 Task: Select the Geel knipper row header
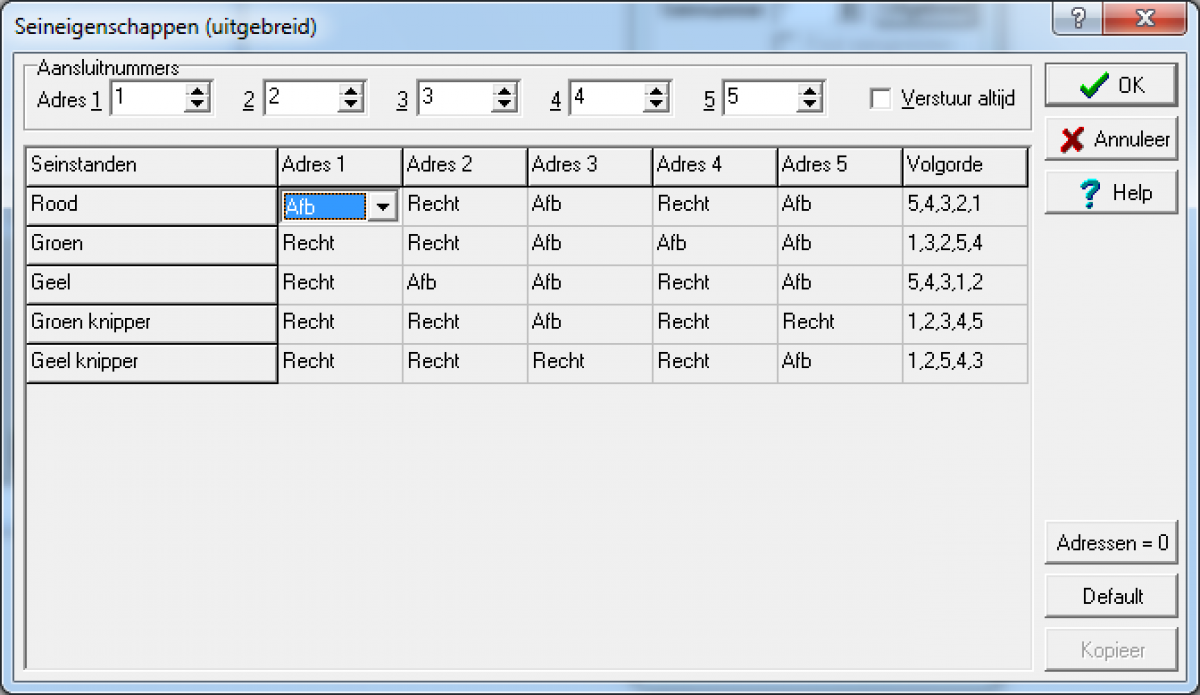[152, 363]
